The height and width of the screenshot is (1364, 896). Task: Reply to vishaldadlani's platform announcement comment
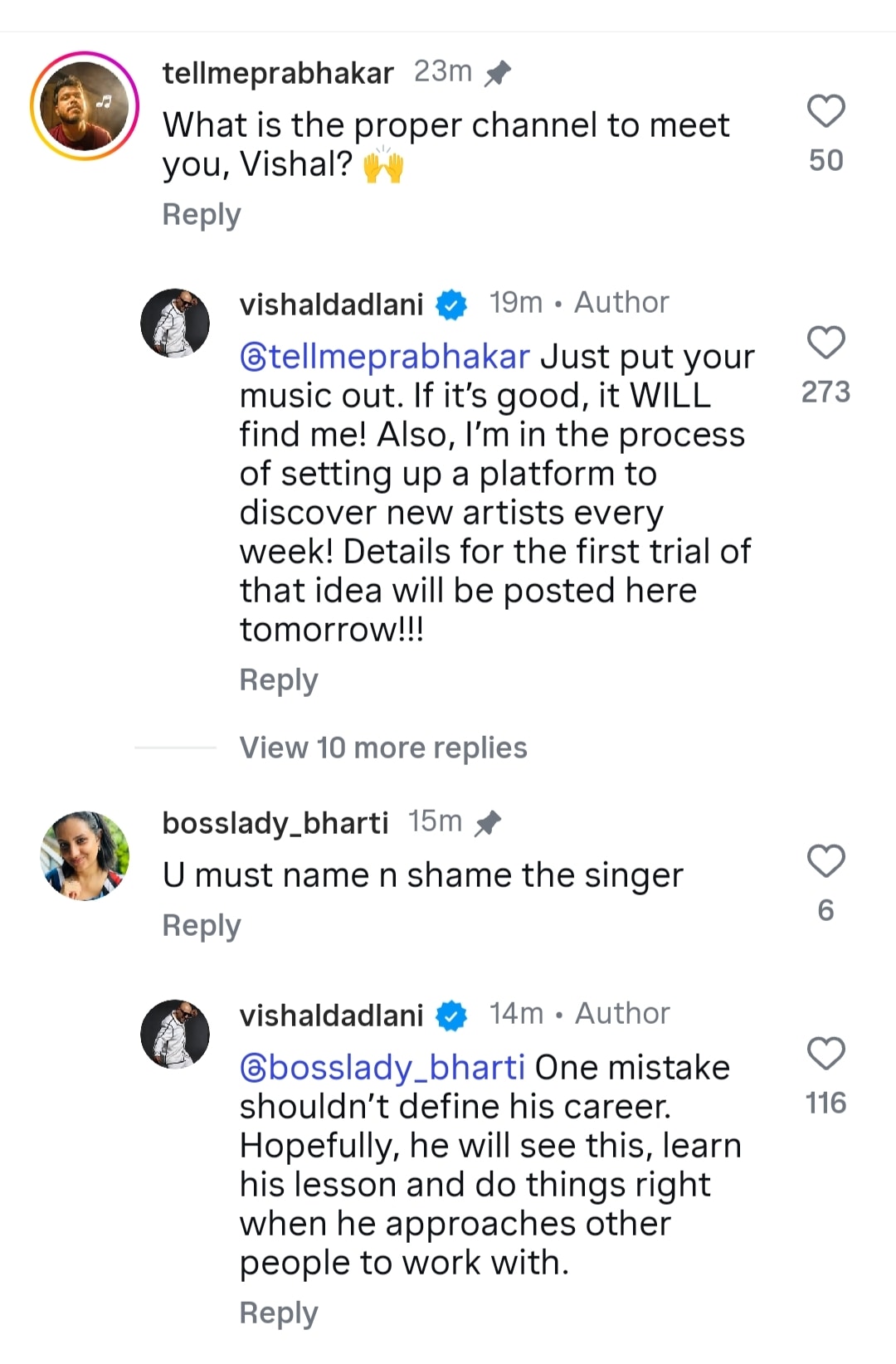(x=279, y=680)
